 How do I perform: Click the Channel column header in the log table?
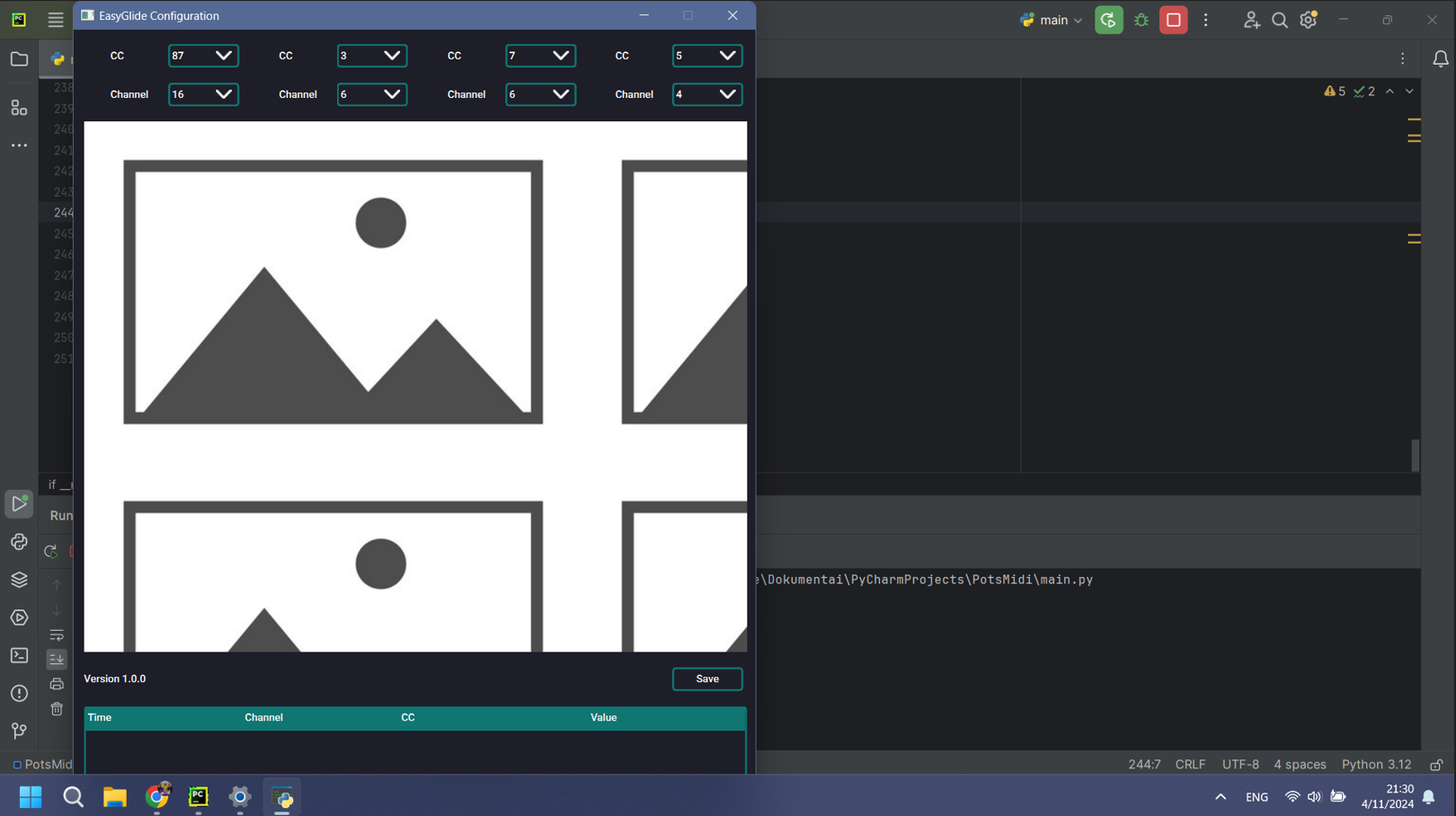(x=263, y=718)
